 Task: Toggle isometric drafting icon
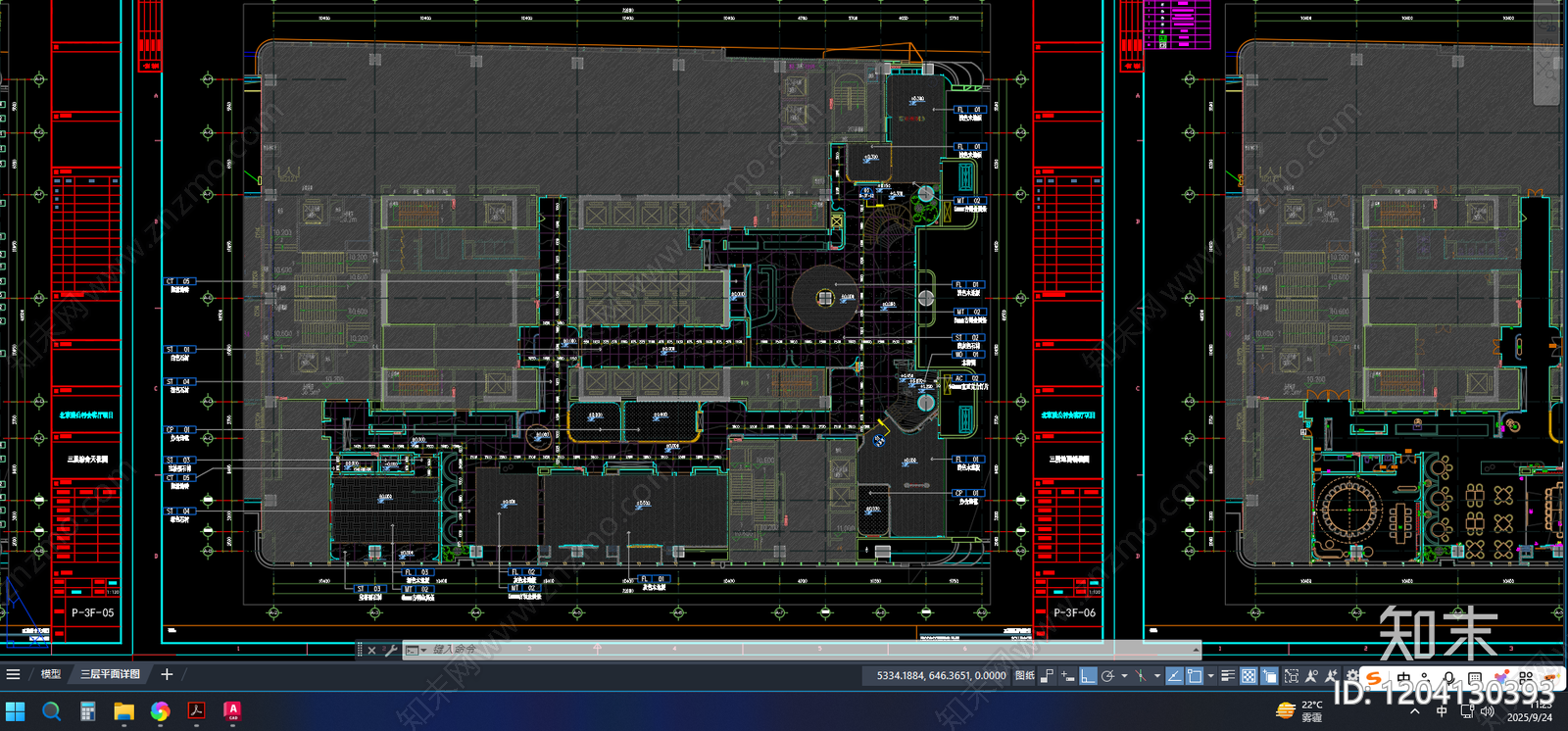[x=1141, y=676]
